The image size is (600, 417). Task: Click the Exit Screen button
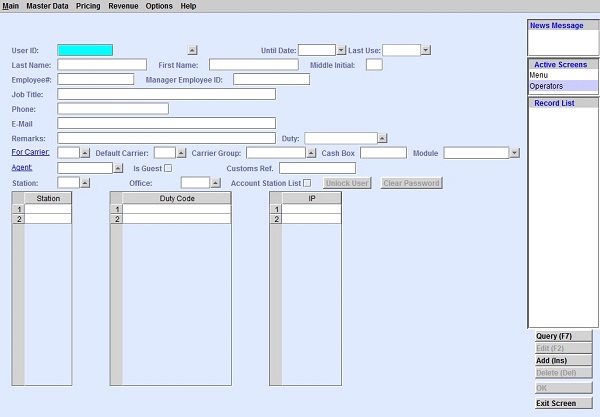(564, 403)
